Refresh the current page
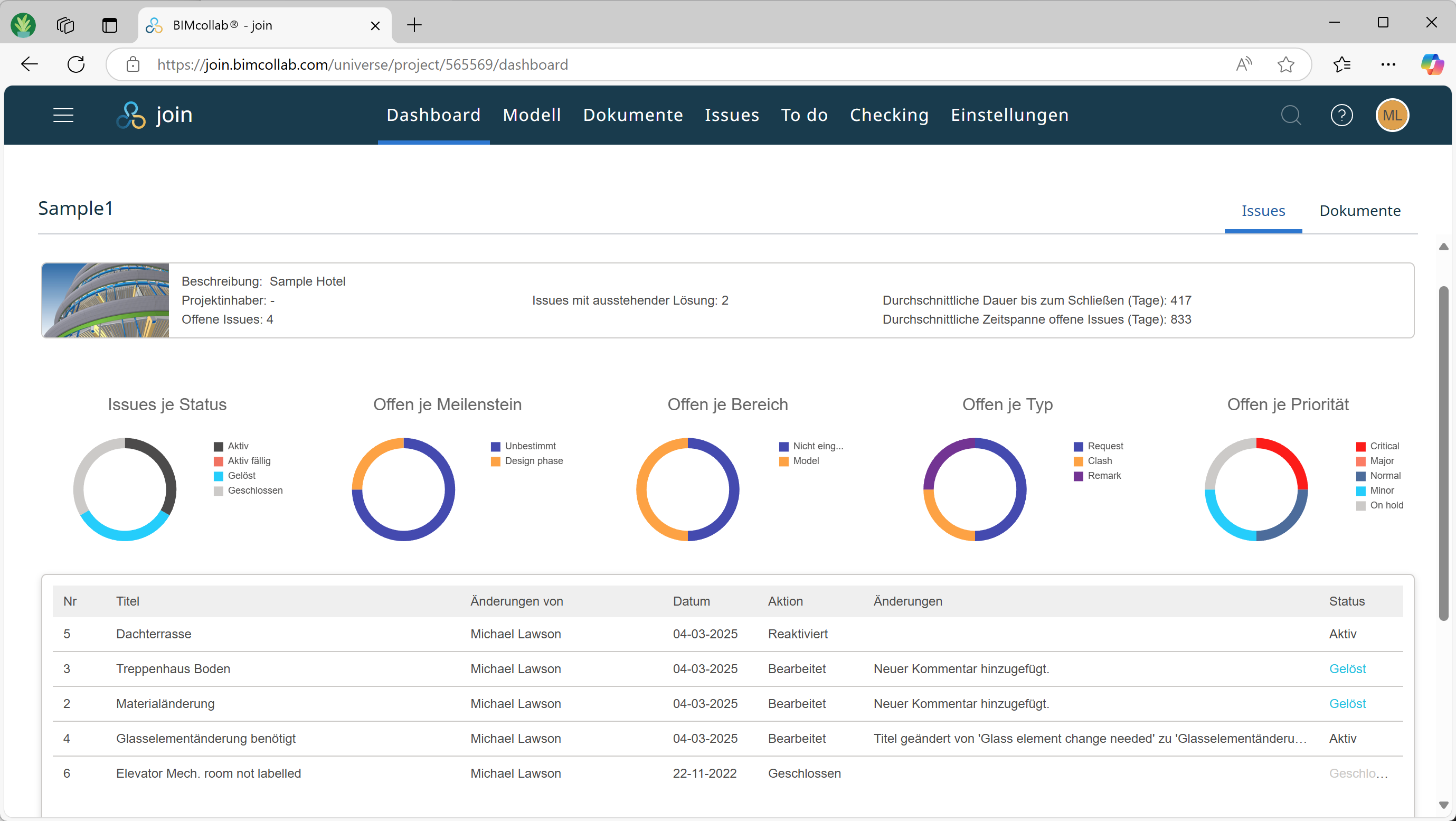The image size is (1456, 821). [75, 64]
